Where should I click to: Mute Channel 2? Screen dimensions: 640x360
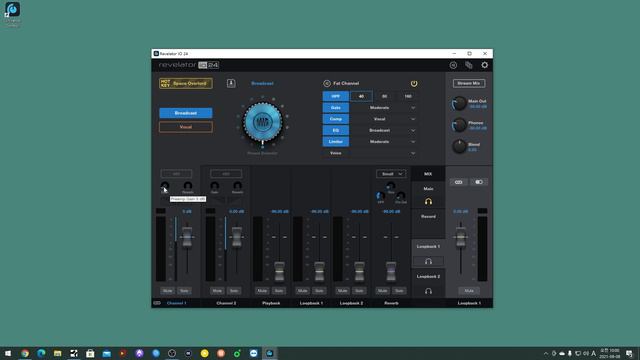point(217,291)
